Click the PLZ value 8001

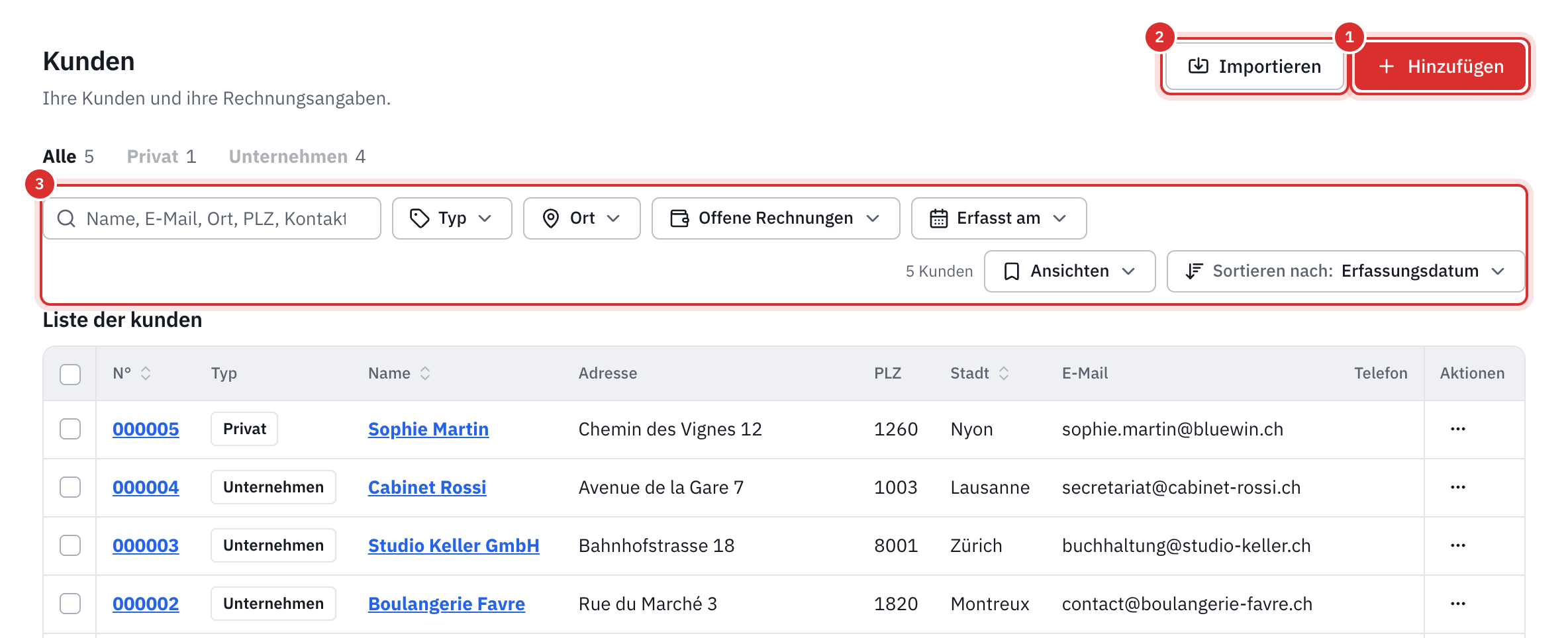tap(896, 546)
